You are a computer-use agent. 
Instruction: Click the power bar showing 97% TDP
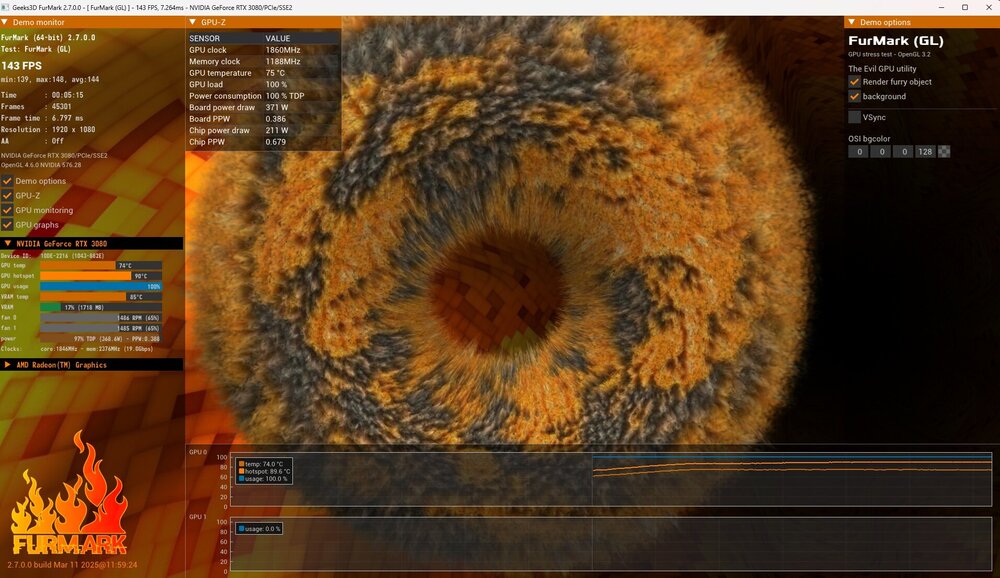[101, 339]
